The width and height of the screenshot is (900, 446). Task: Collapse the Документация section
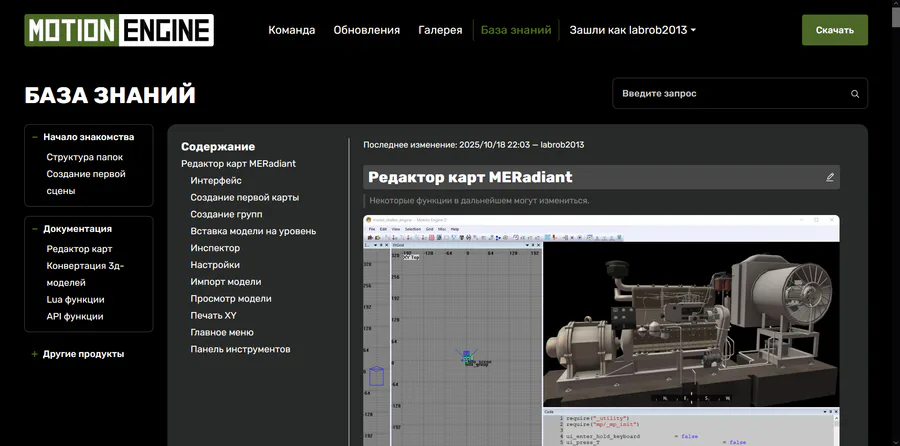[35, 229]
